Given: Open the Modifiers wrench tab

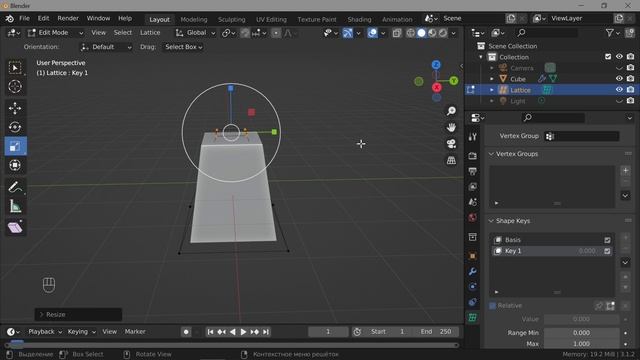Looking at the screenshot, I should pos(473,271).
